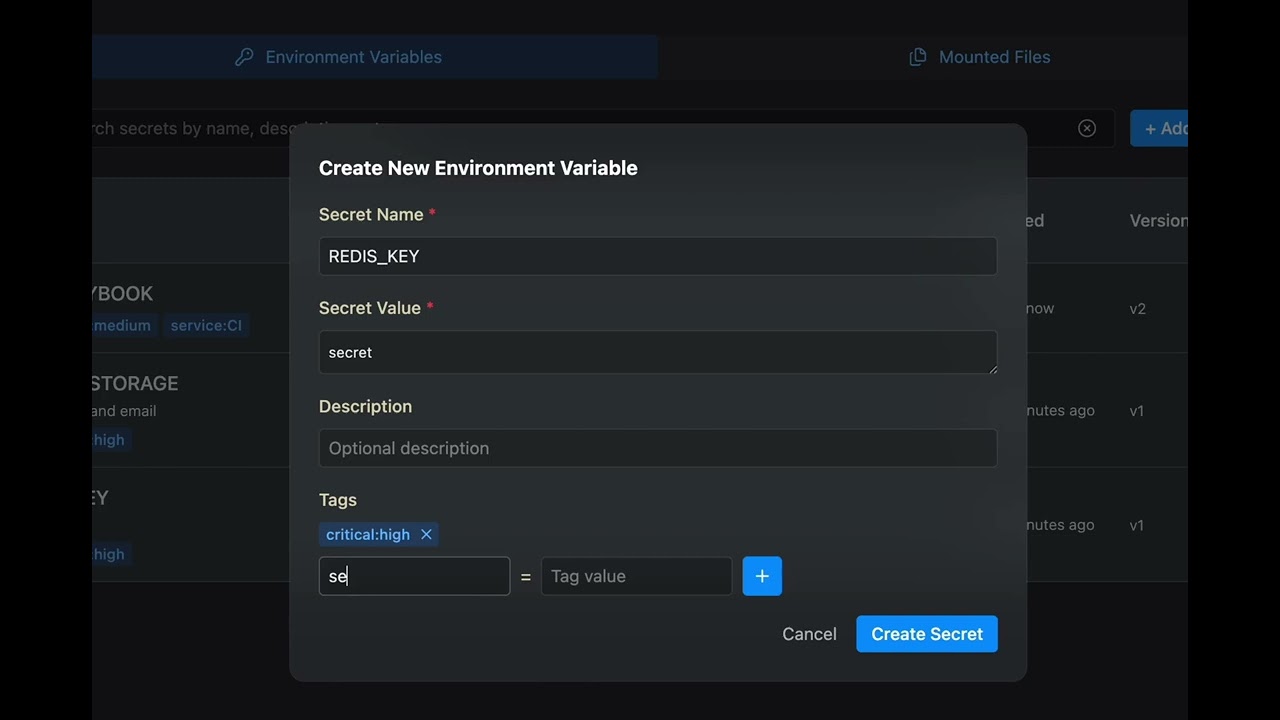Focus the Secret Value text area

click(658, 352)
